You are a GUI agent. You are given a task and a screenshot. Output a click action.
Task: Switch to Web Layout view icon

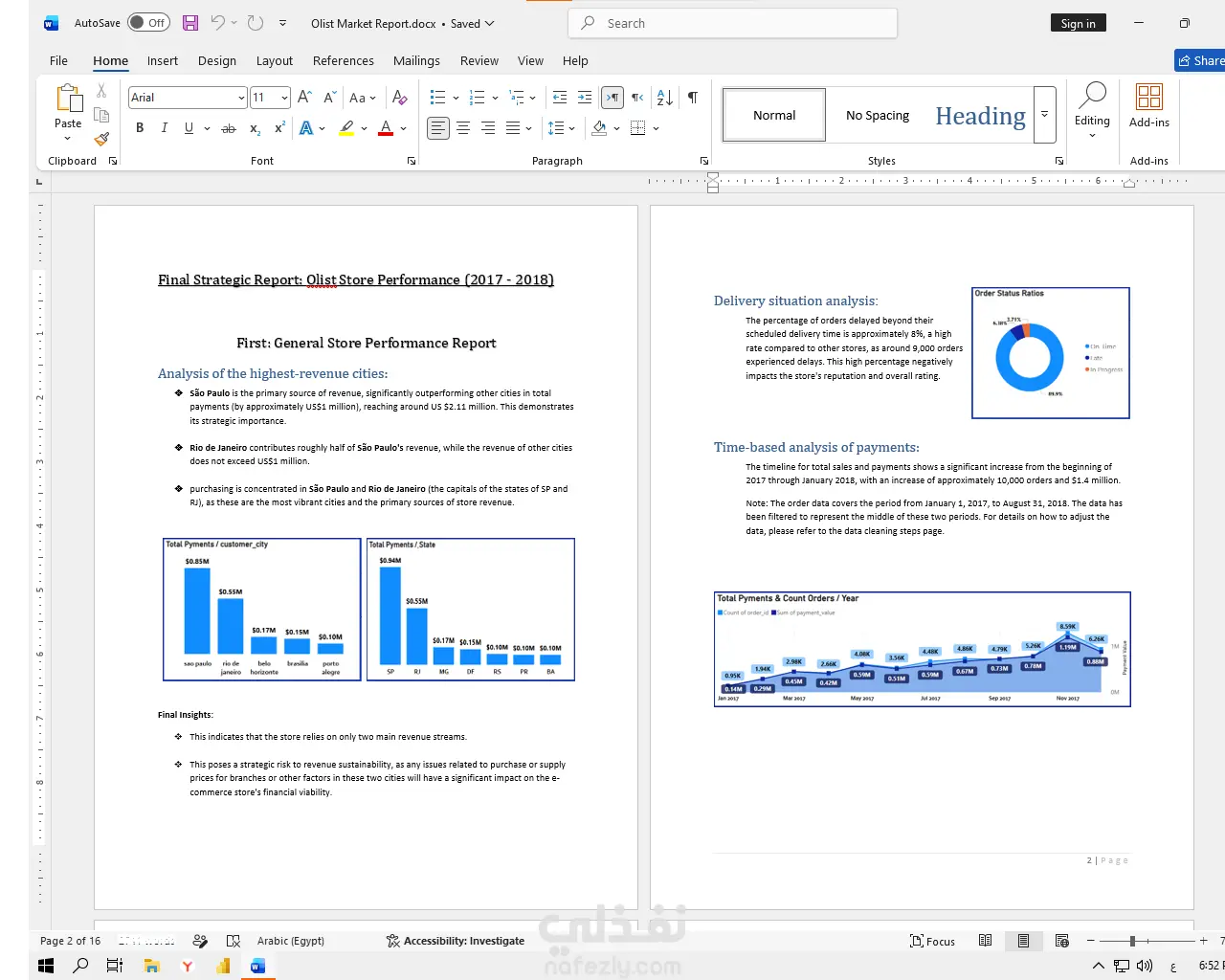tap(1061, 941)
